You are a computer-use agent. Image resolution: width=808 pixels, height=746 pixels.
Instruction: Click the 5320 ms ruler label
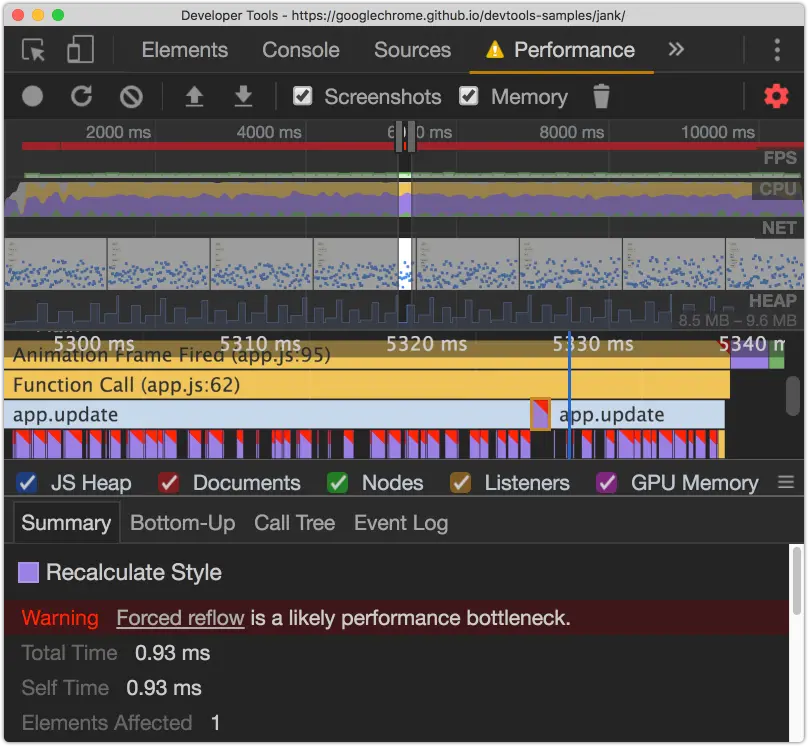click(x=427, y=344)
